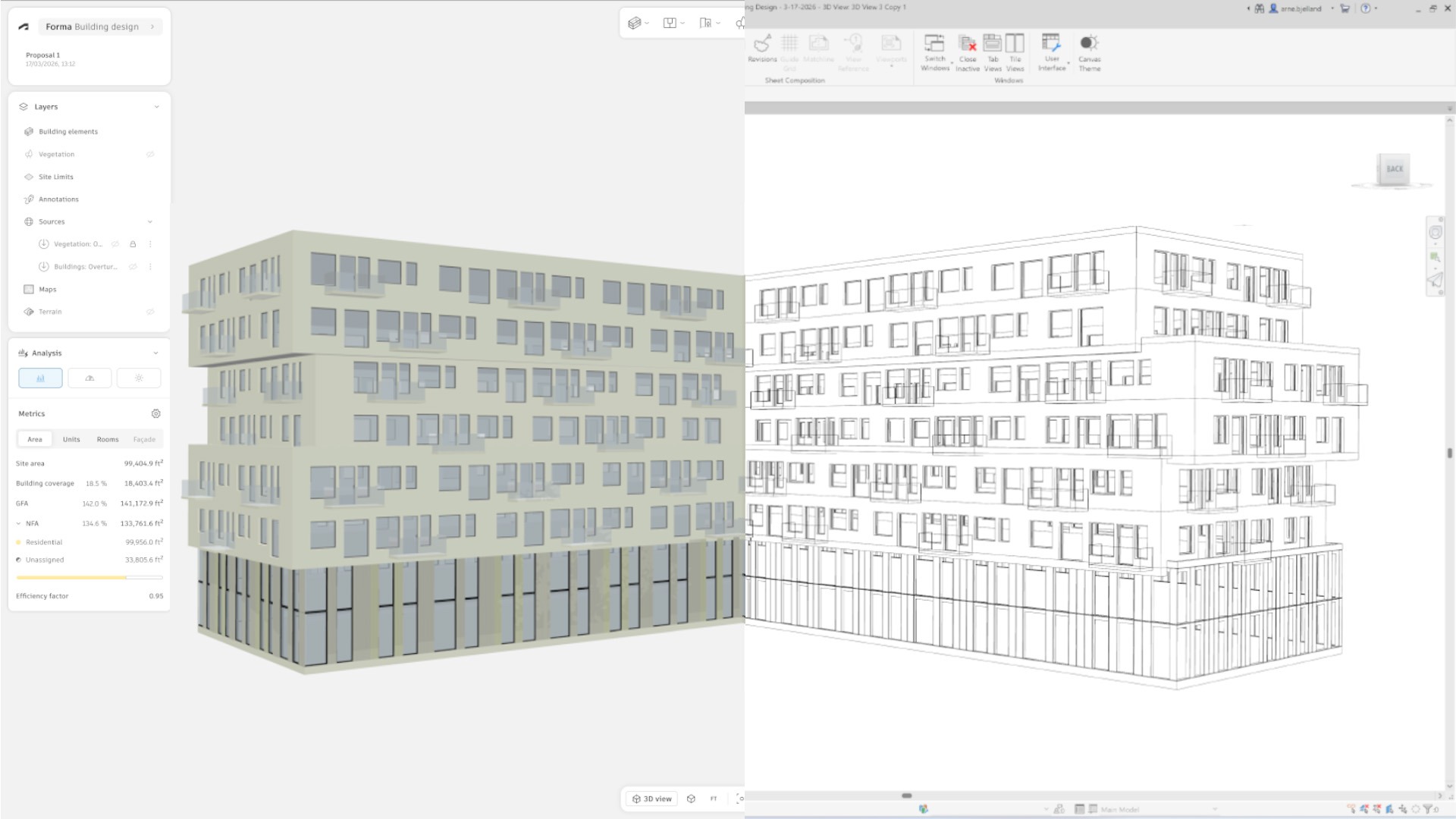Toggle the Terrain layer visibility

coord(150,312)
